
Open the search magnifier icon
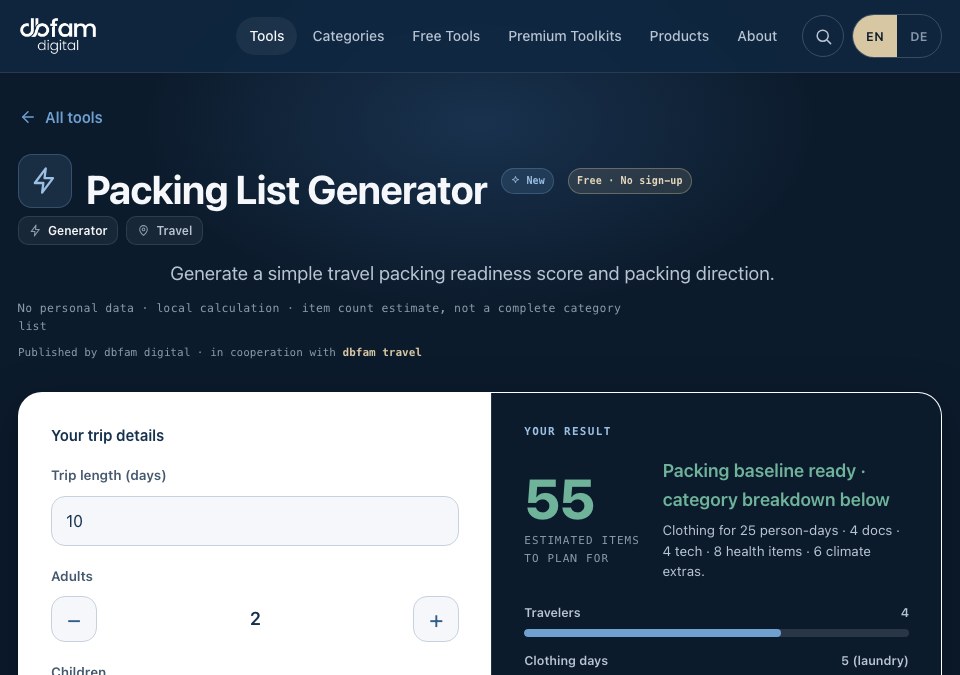(823, 37)
